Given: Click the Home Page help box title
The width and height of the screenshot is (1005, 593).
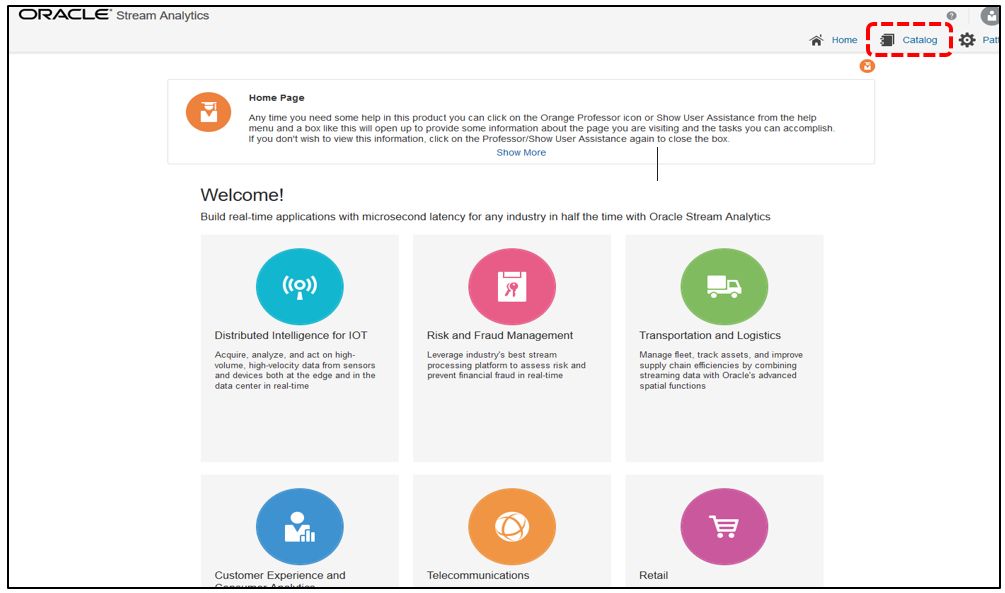Looking at the screenshot, I should pos(276,97).
